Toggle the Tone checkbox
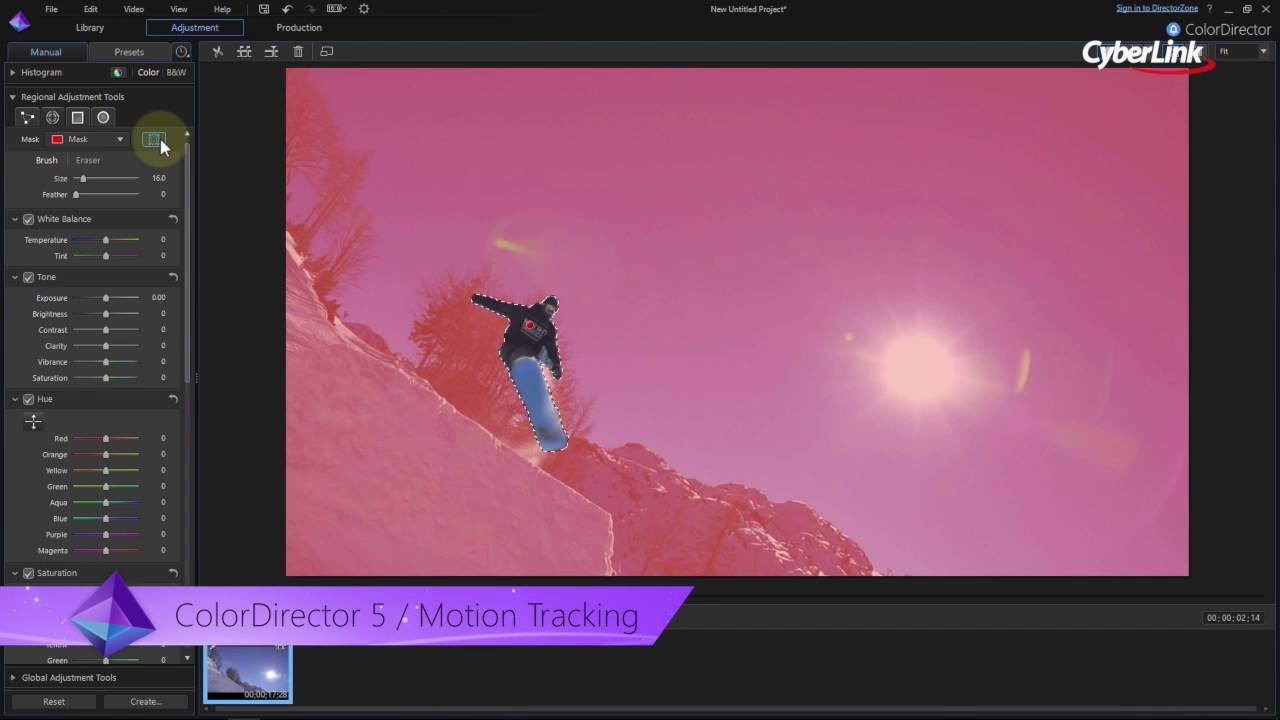1280x720 pixels. [28, 277]
